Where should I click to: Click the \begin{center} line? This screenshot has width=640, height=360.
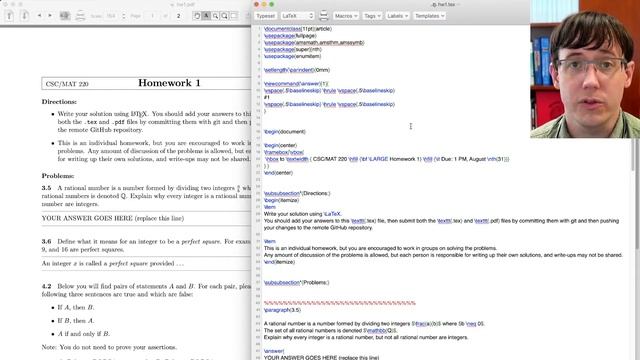click(280, 145)
